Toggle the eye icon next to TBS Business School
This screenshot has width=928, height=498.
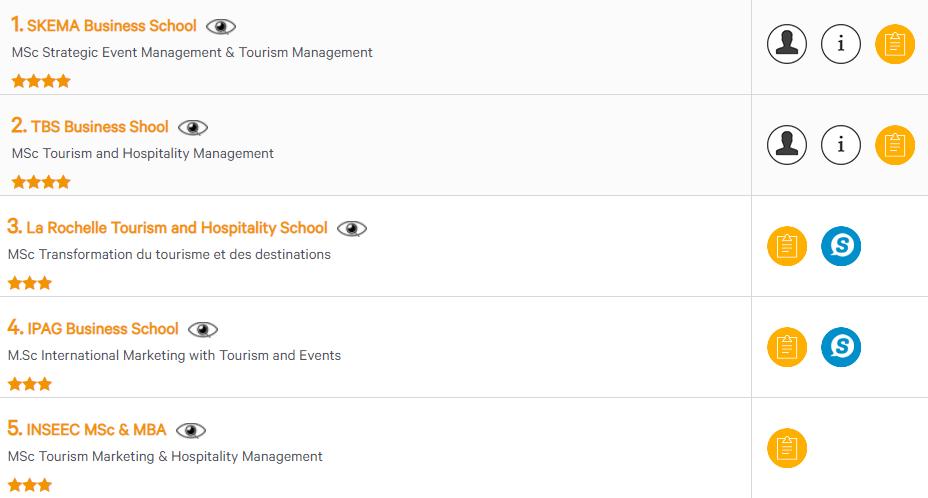(193, 128)
